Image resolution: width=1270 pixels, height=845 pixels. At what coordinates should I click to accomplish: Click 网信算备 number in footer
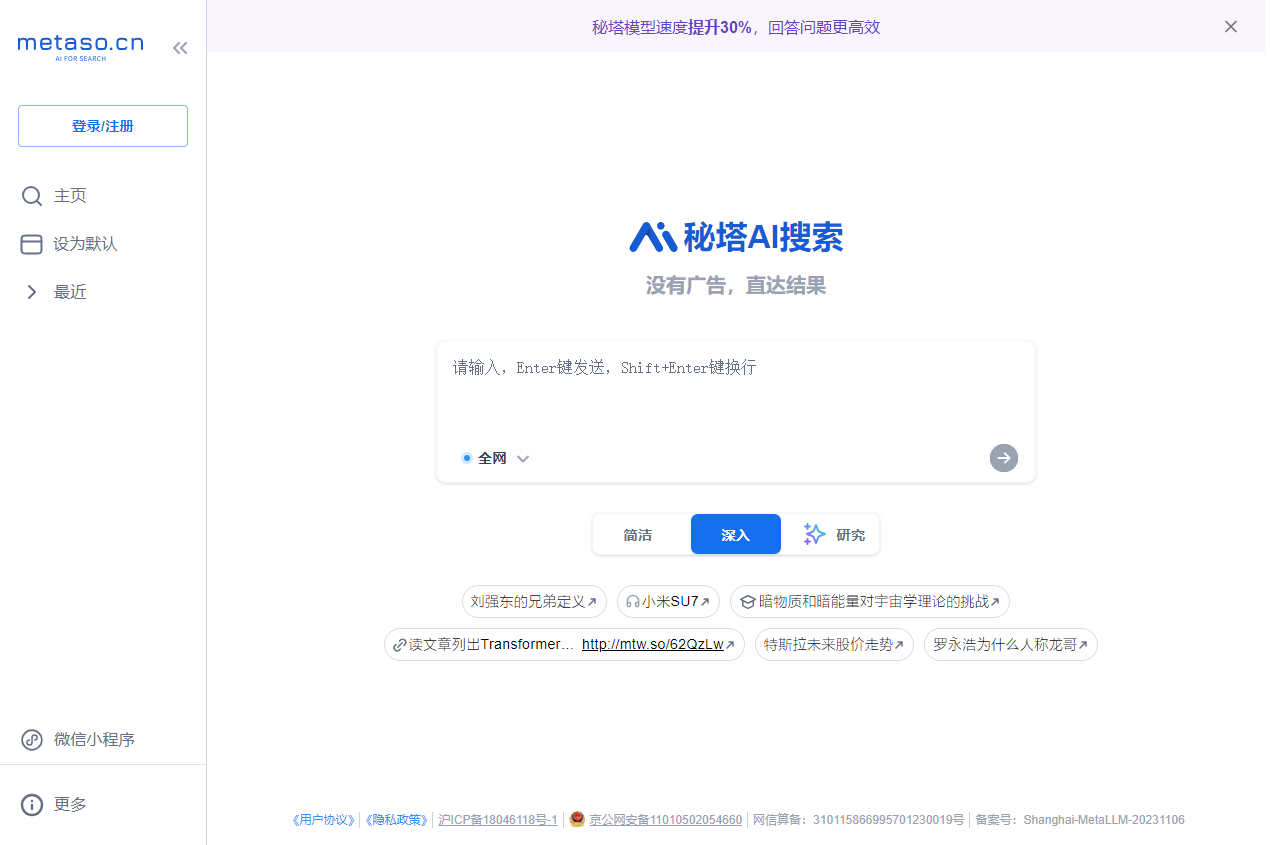click(x=859, y=820)
